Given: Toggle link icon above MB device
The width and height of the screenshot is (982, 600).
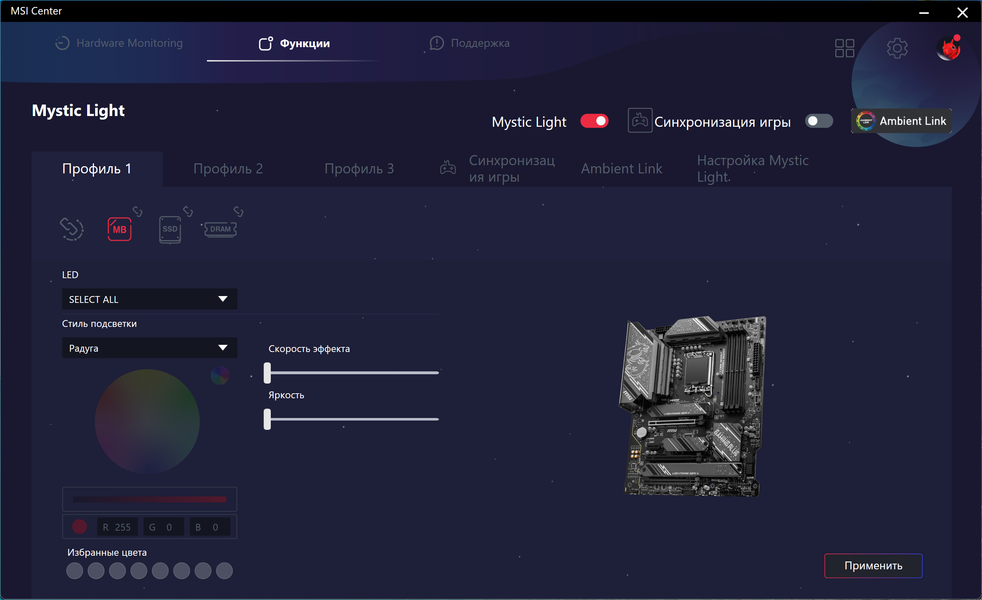Looking at the screenshot, I should [x=137, y=212].
